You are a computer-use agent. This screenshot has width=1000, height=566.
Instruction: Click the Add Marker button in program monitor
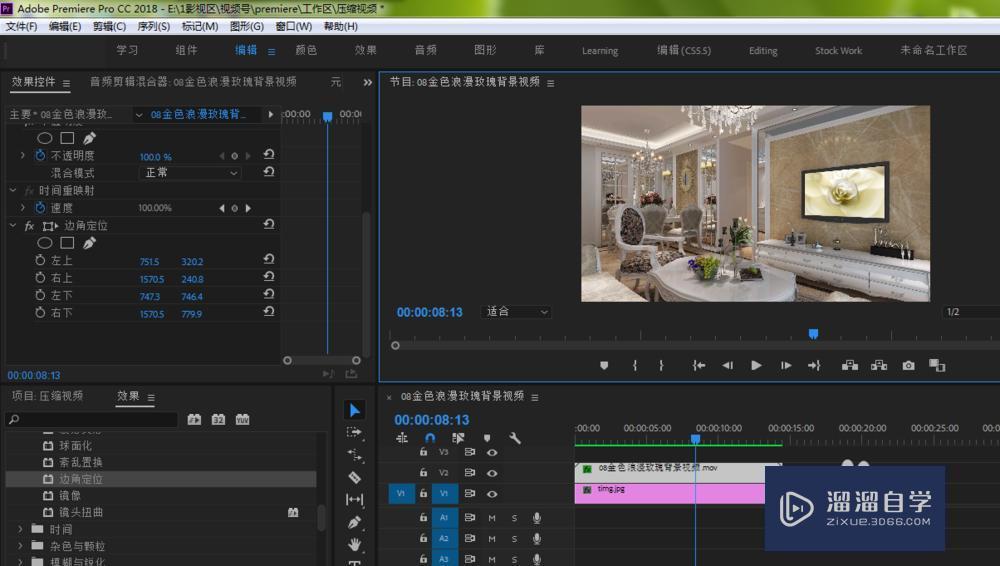[604, 366]
